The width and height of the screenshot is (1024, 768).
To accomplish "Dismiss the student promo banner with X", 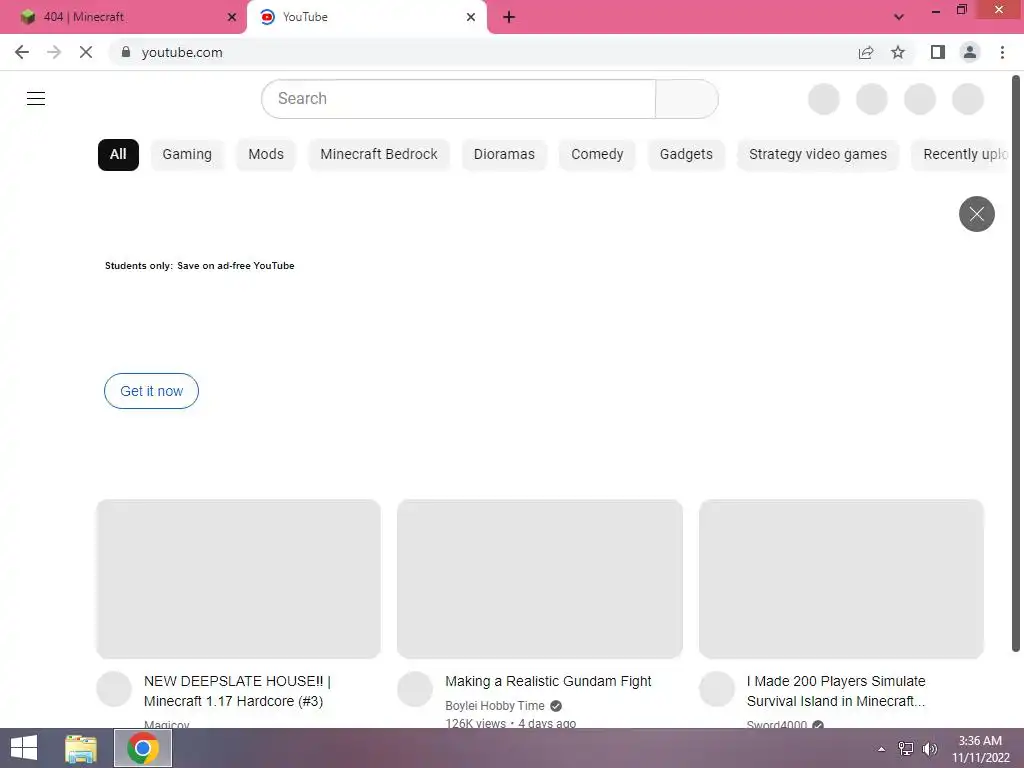I will 976,214.
